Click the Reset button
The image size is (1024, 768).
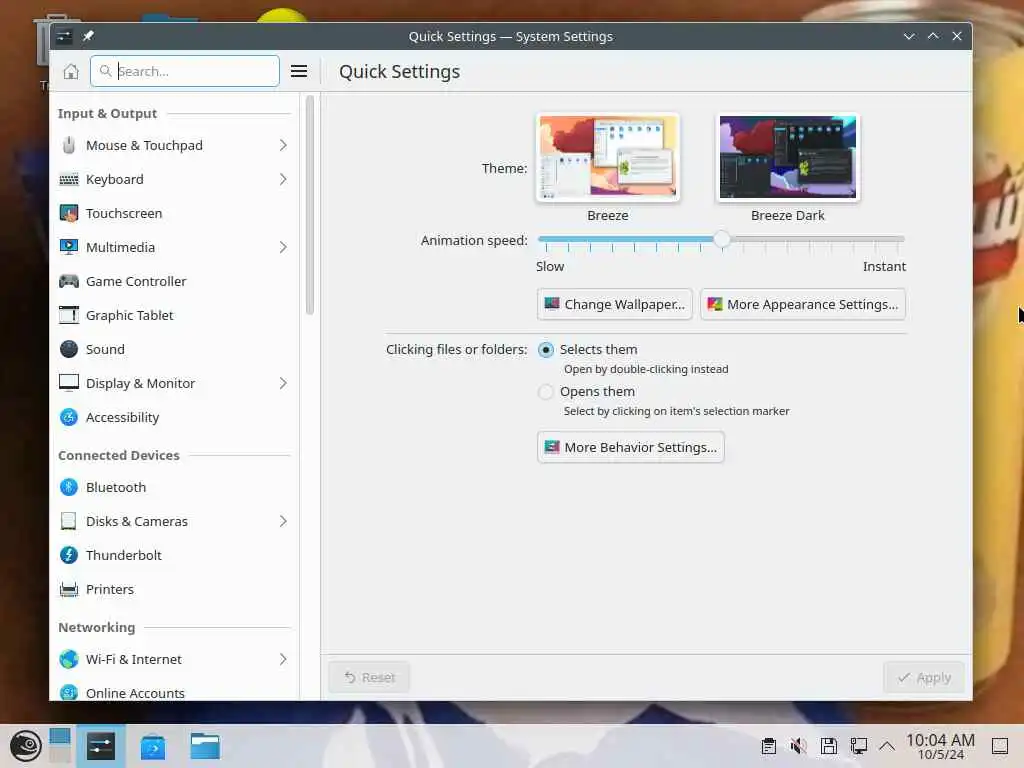click(369, 677)
